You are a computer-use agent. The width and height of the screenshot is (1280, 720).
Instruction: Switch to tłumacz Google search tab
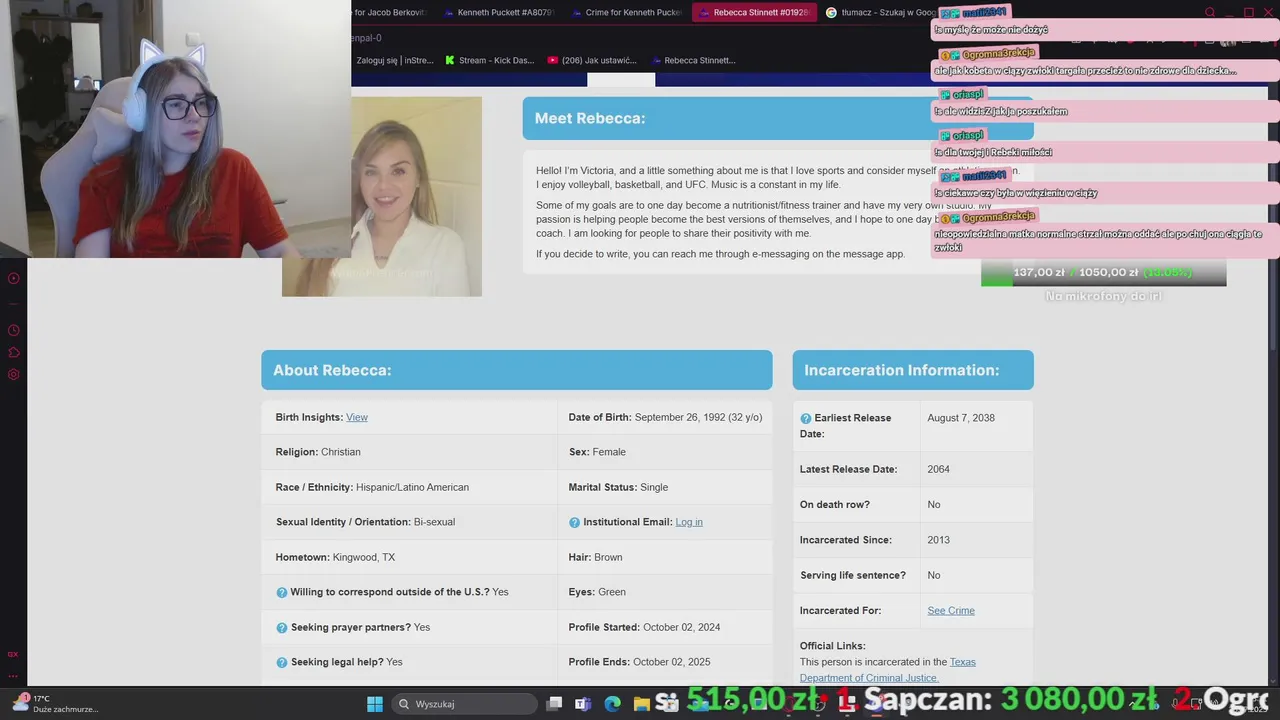[x=880, y=13]
